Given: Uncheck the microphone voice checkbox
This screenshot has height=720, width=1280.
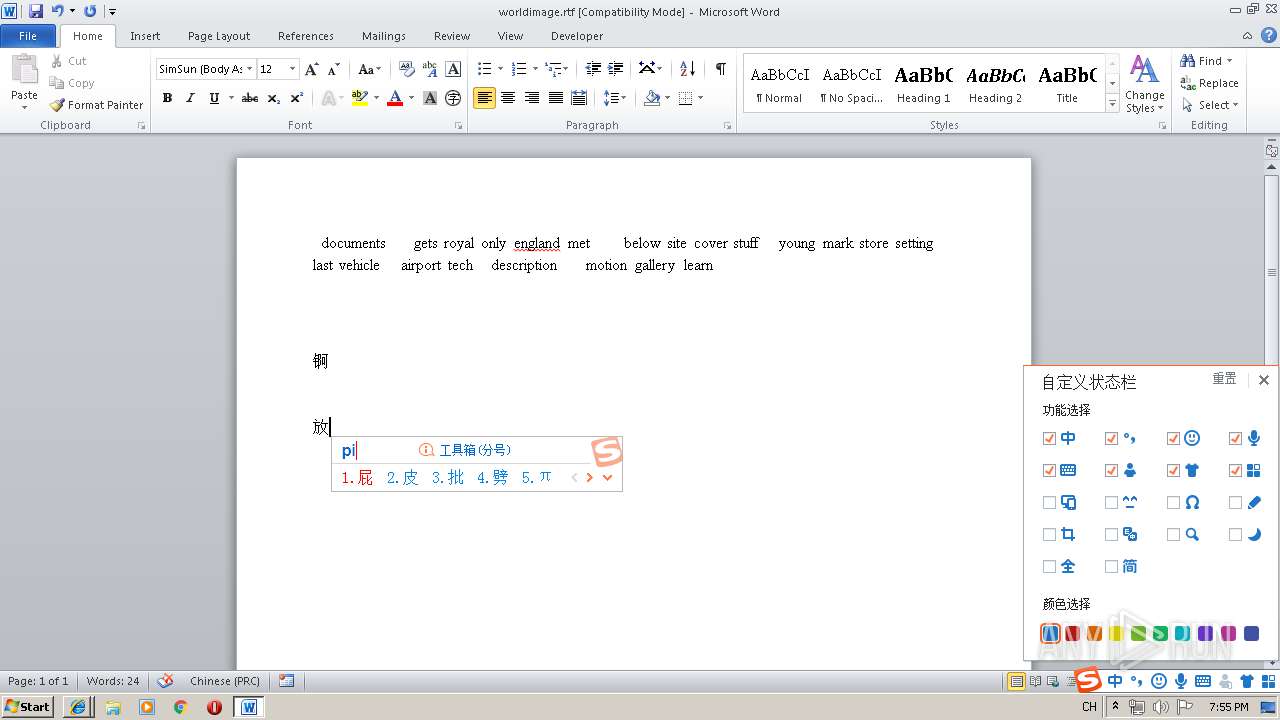Looking at the screenshot, I should click(1235, 438).
